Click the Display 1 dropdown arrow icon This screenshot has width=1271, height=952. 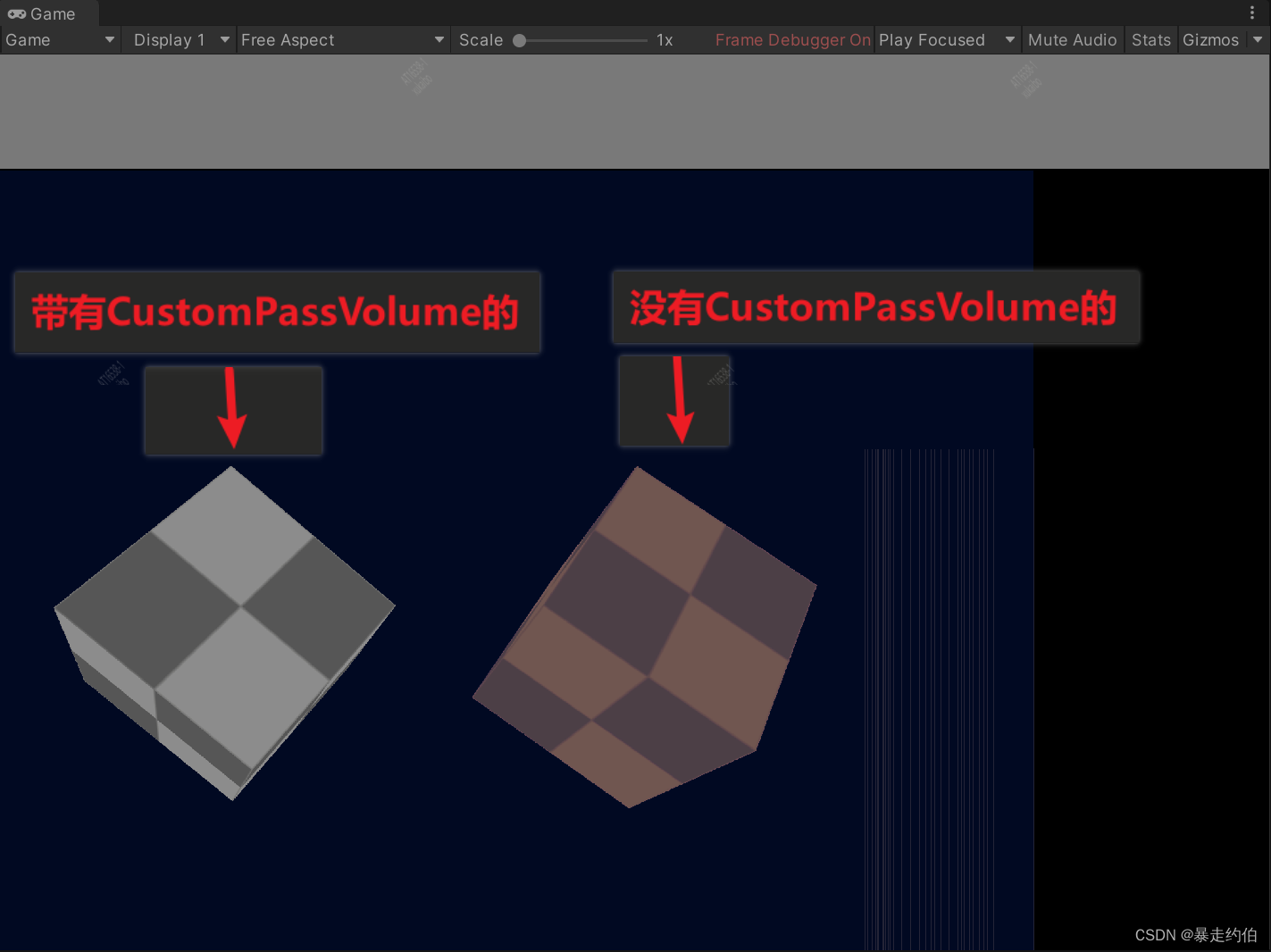[x=225, y=39]
